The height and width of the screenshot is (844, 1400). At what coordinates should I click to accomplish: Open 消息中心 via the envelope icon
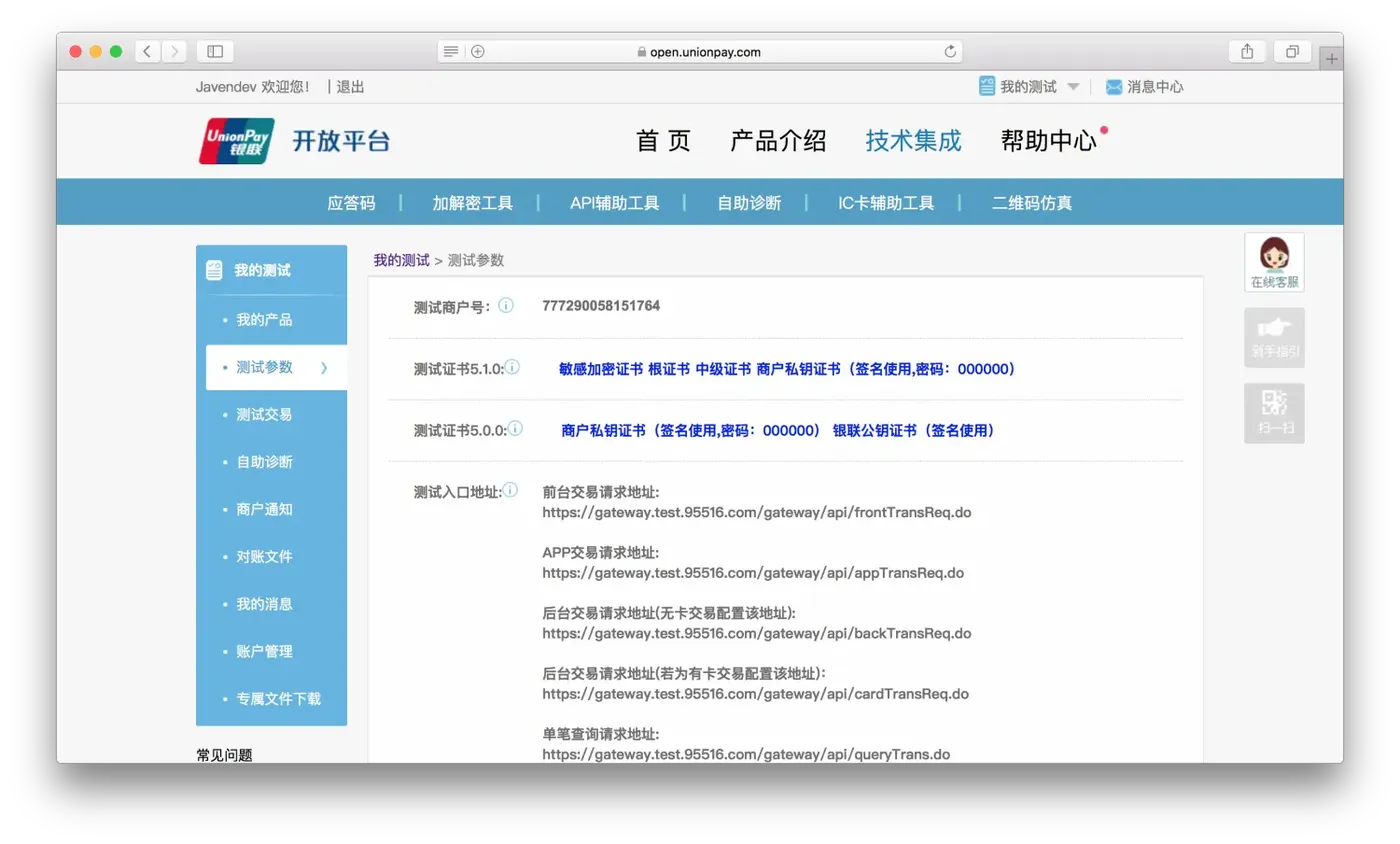tap(1113, 86)
